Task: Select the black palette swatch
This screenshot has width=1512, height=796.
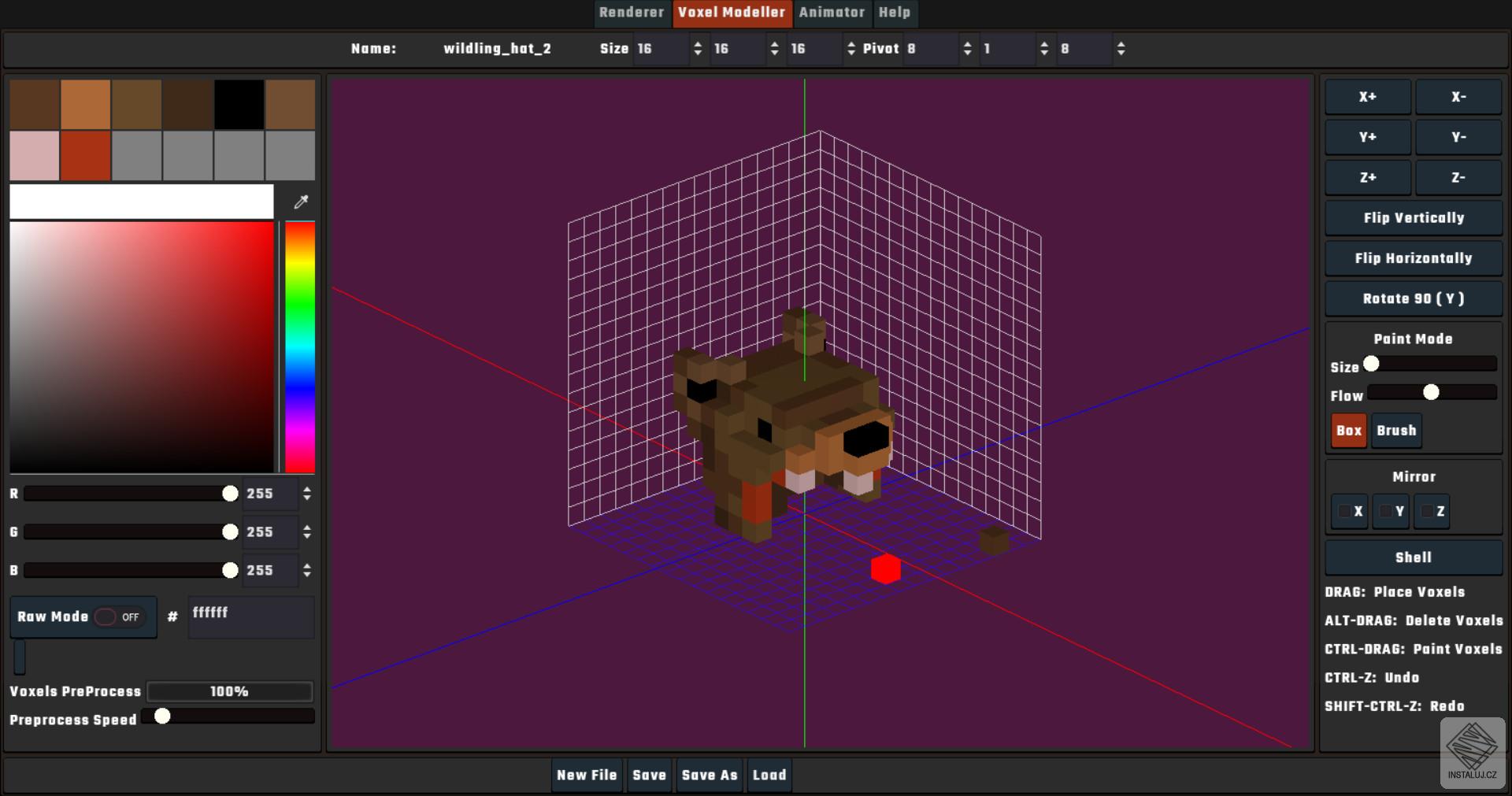Action: (x=239, y=105)
